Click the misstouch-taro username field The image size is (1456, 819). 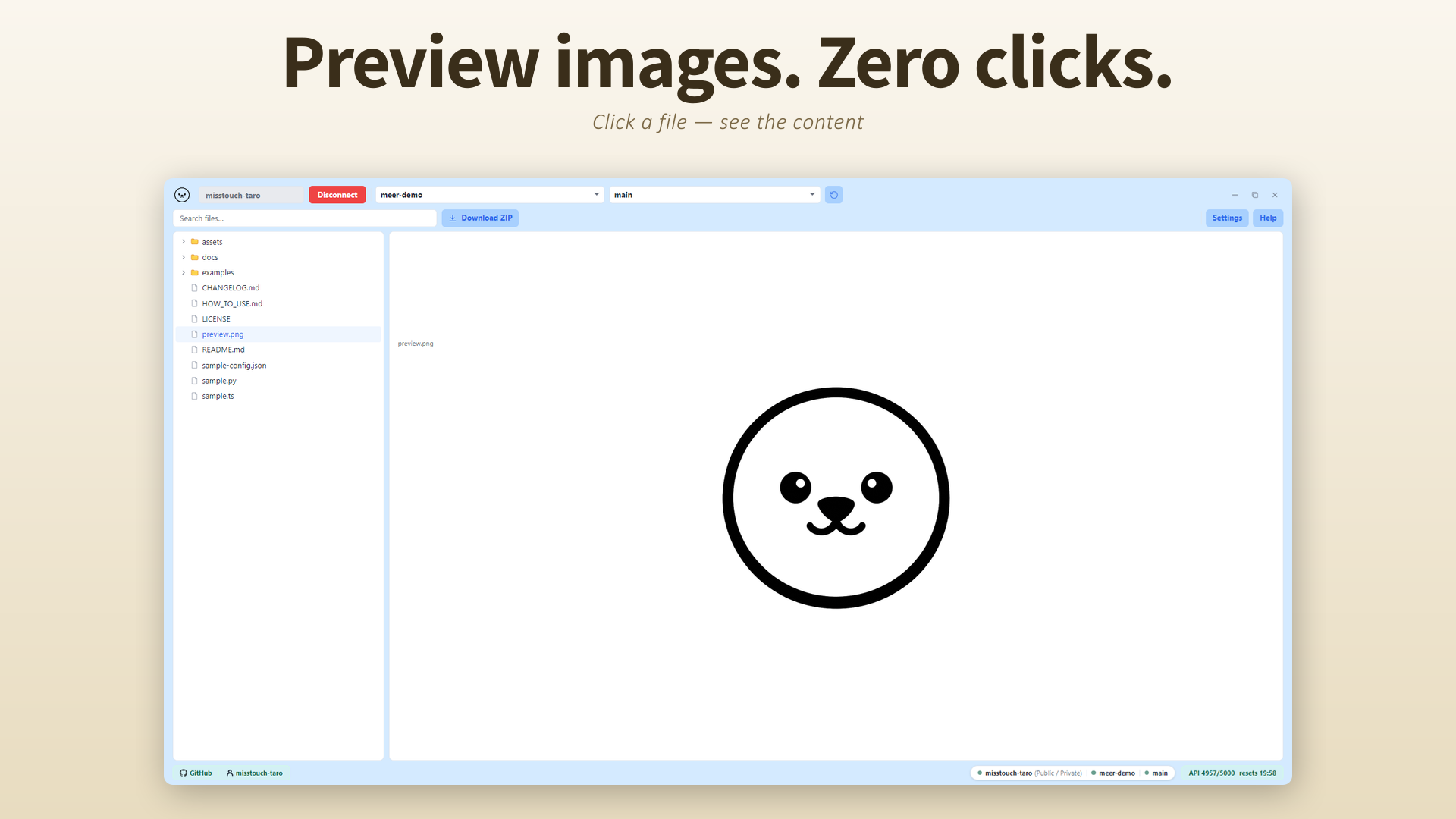251,195
